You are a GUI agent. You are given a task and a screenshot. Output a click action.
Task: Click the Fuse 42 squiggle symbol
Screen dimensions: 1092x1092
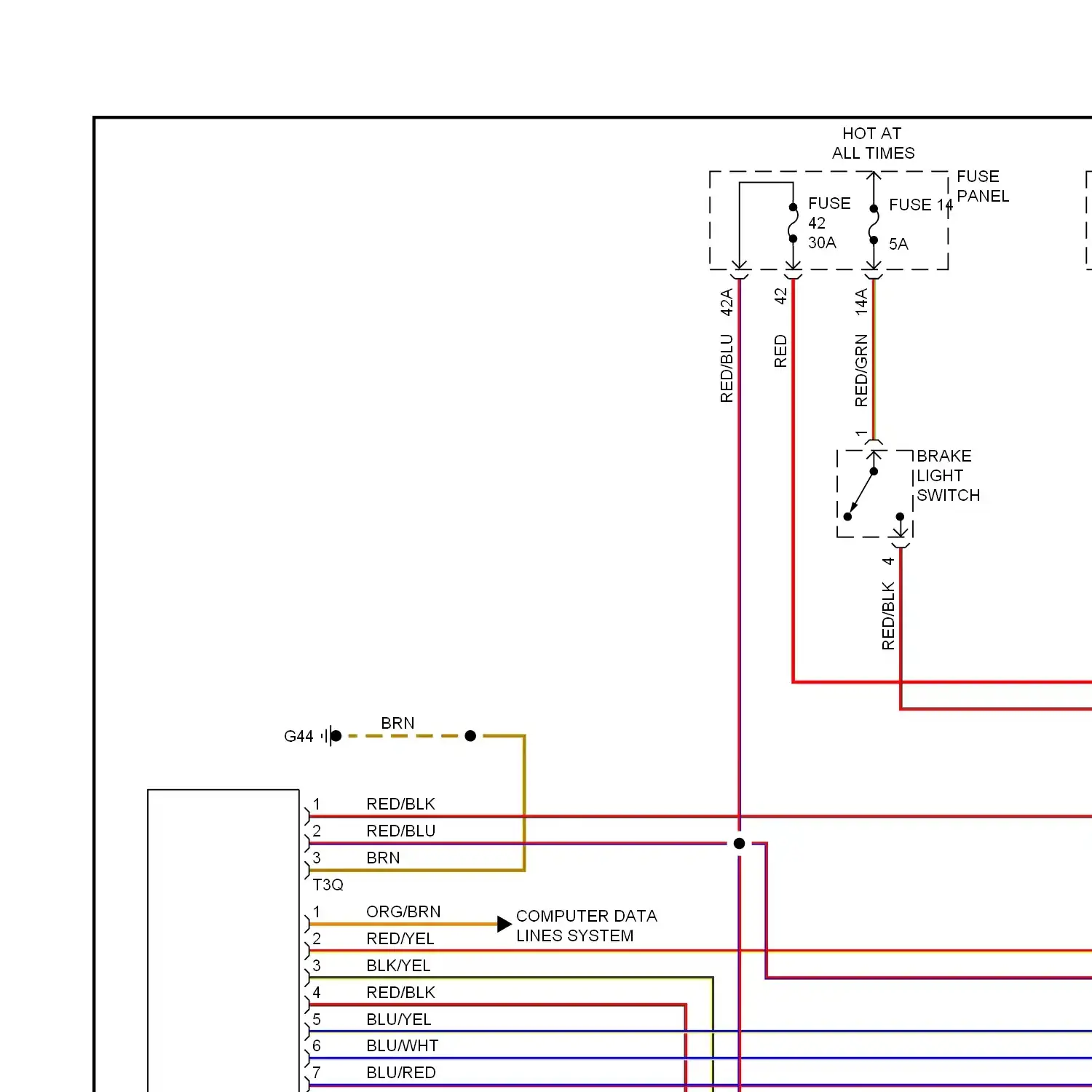point(793,223)
